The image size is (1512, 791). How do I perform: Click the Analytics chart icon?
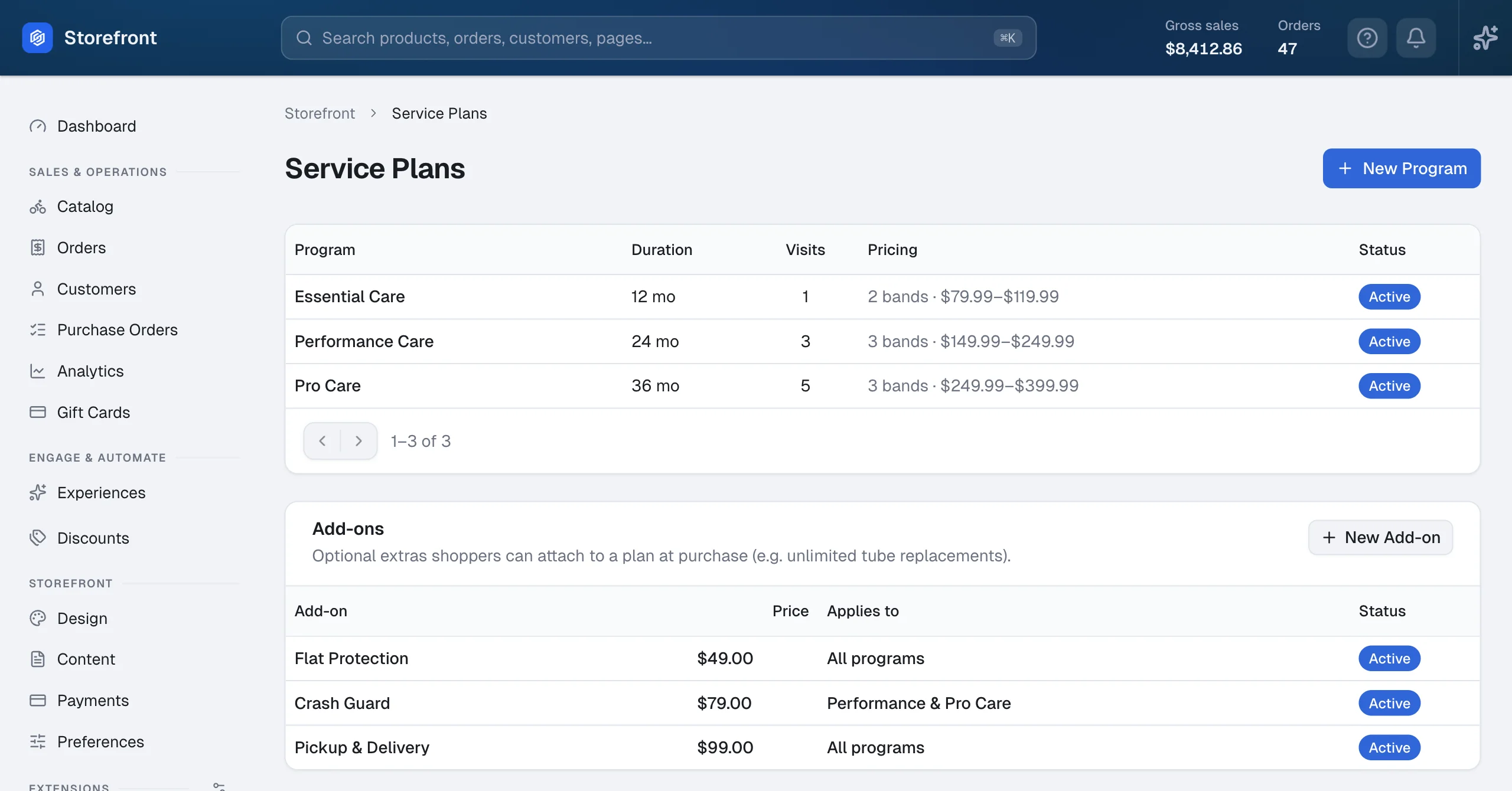pyautogui.click(x=38, y=371)
